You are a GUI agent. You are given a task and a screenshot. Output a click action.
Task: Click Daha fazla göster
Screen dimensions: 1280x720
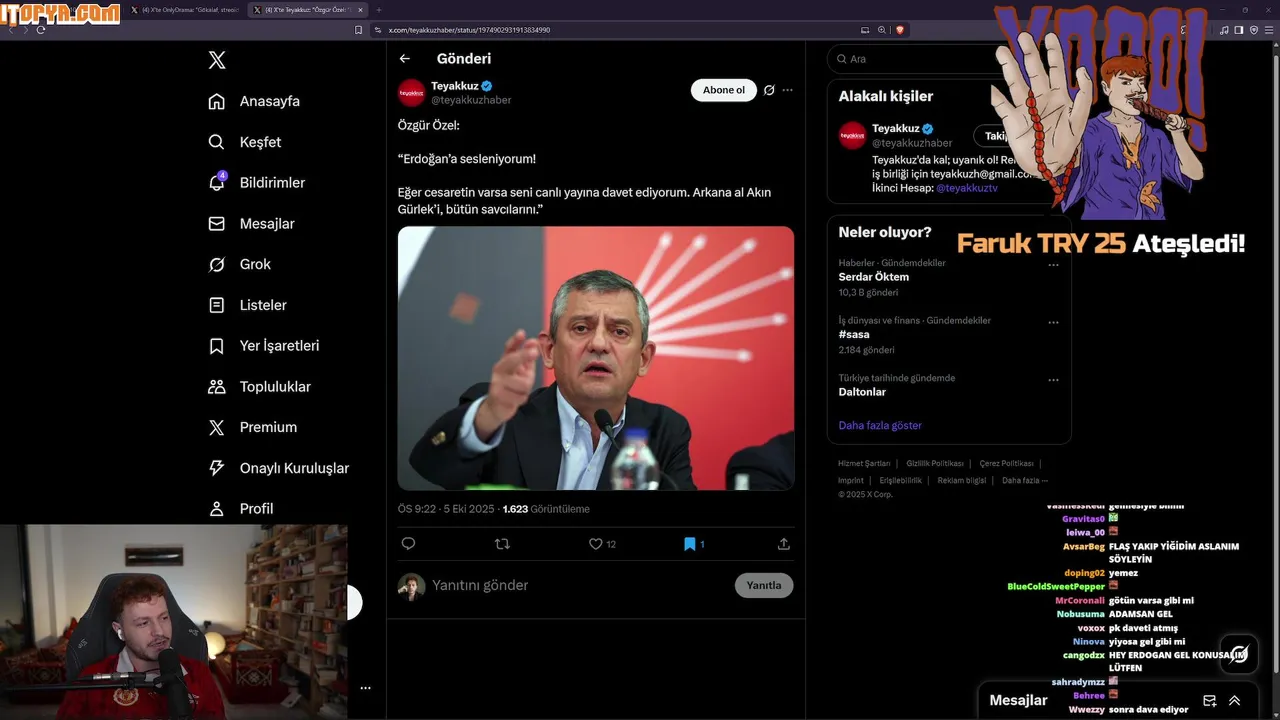pyautogui.click(x=880, y=425)
